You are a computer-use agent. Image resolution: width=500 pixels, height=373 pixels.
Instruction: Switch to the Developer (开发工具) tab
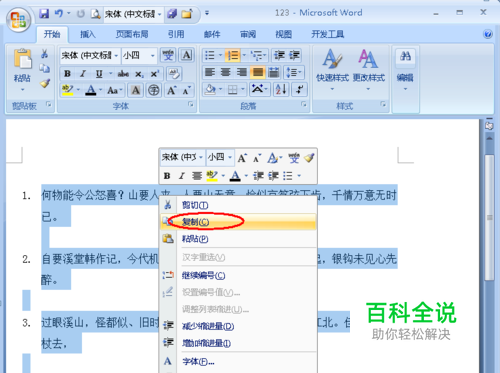pos(328,34)
